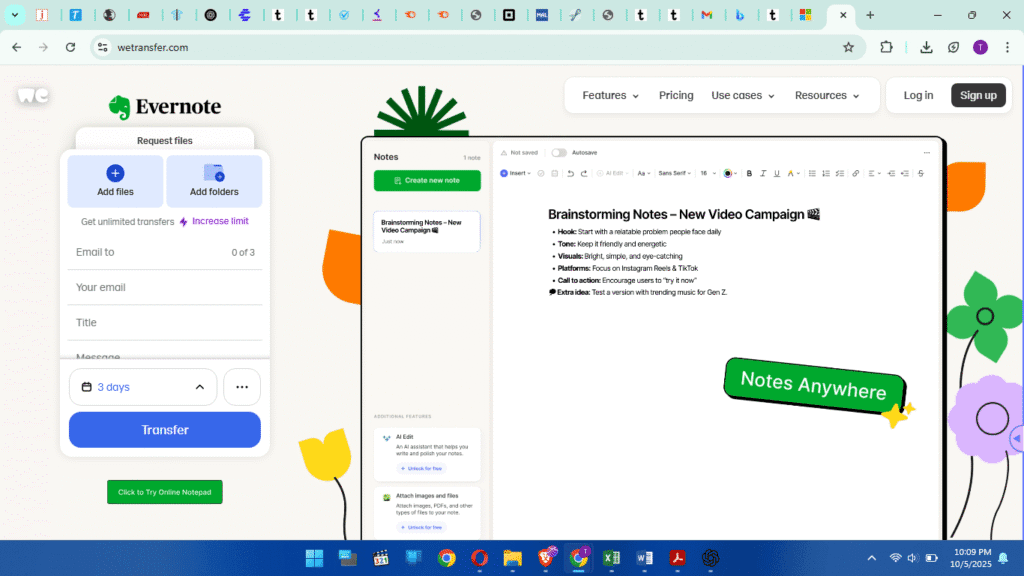1024x576 pixels.
Task: Open the Chrome downloads icon
Action: click(x=926, y=47)
